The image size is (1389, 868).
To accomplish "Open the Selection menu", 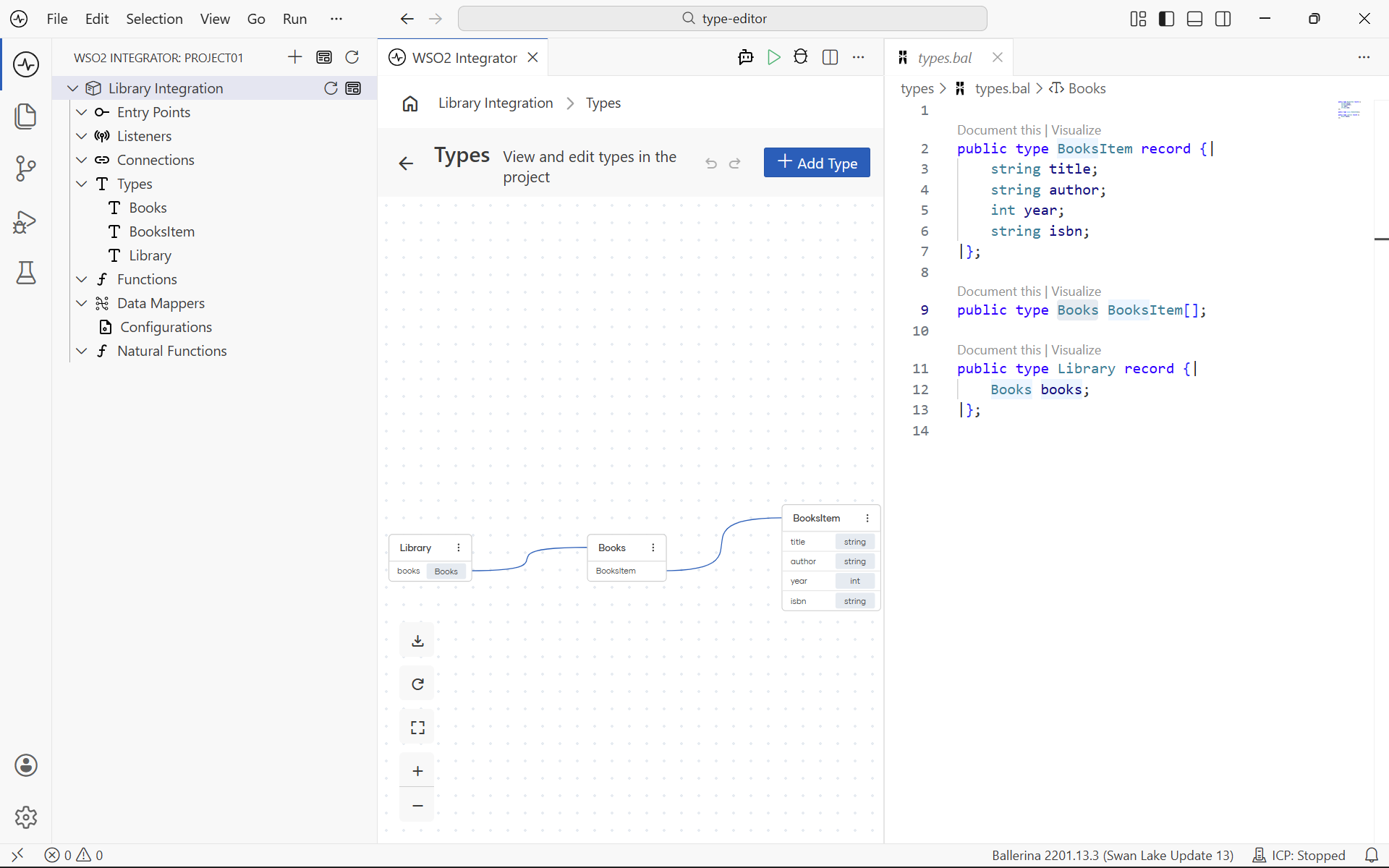I will (x=154, y=19).
